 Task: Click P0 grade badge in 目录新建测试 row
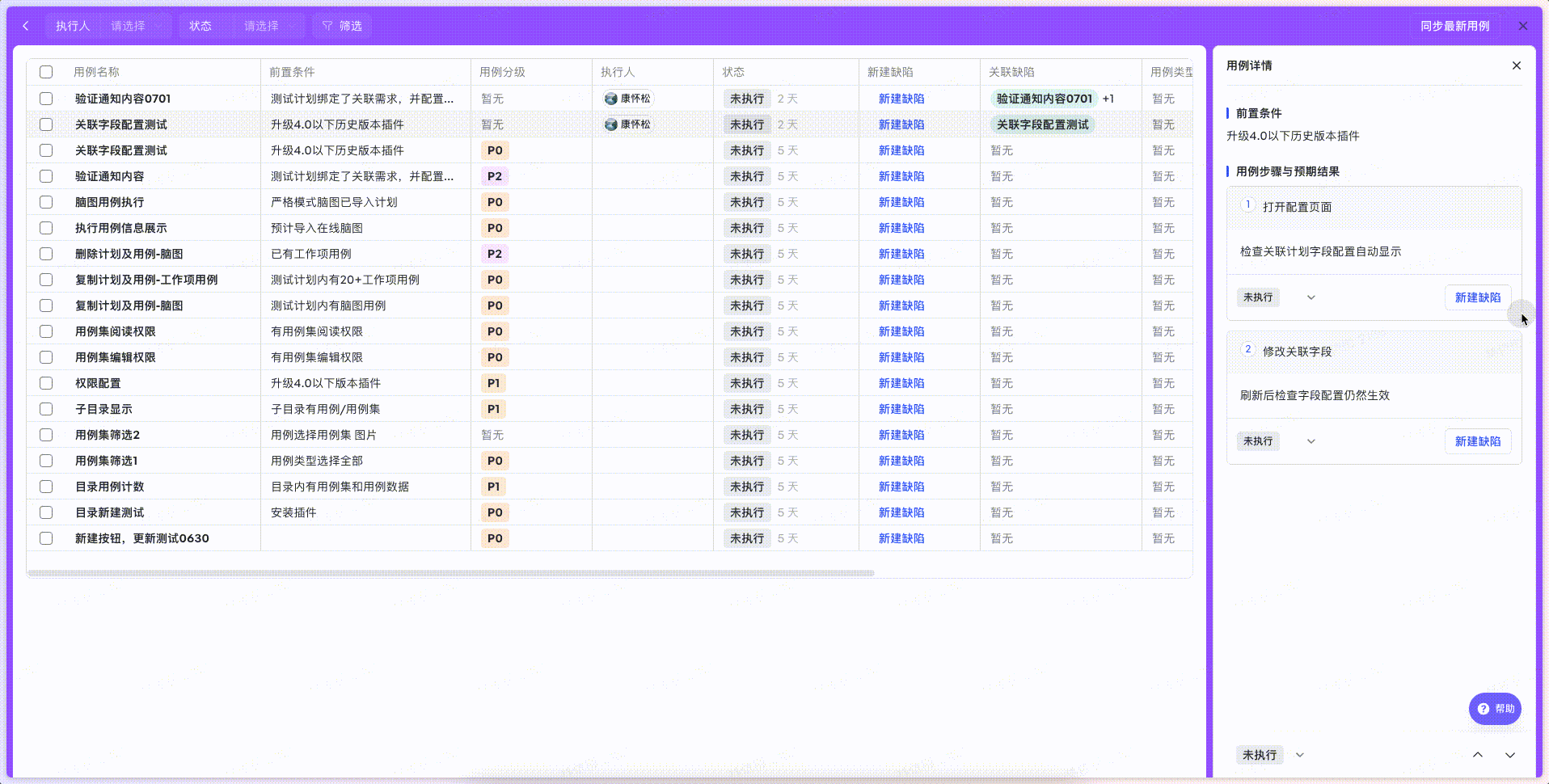tap(495, 512)
